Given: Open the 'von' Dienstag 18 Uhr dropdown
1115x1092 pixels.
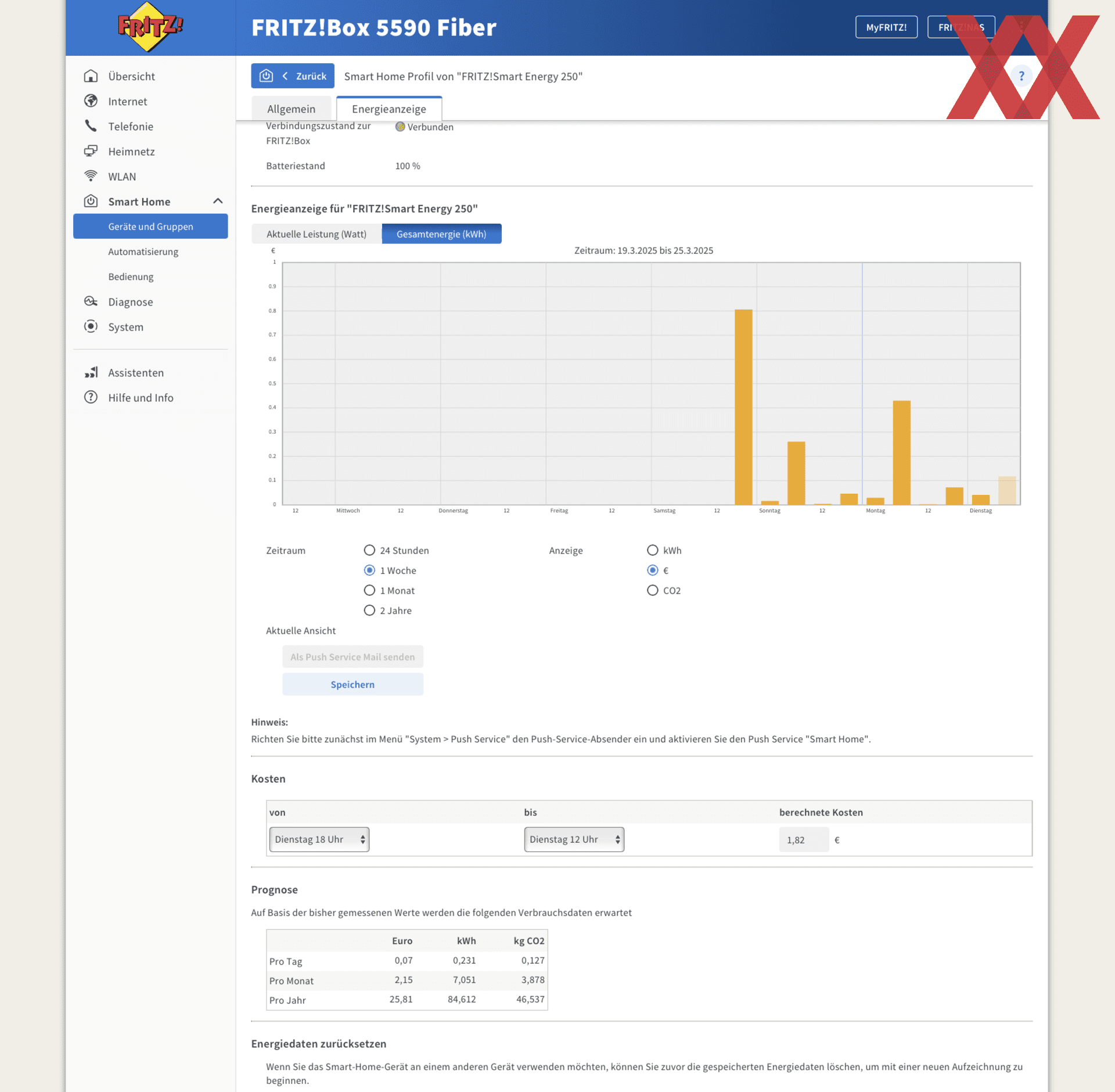Looking at the screenshot, I should coord(319,839).
